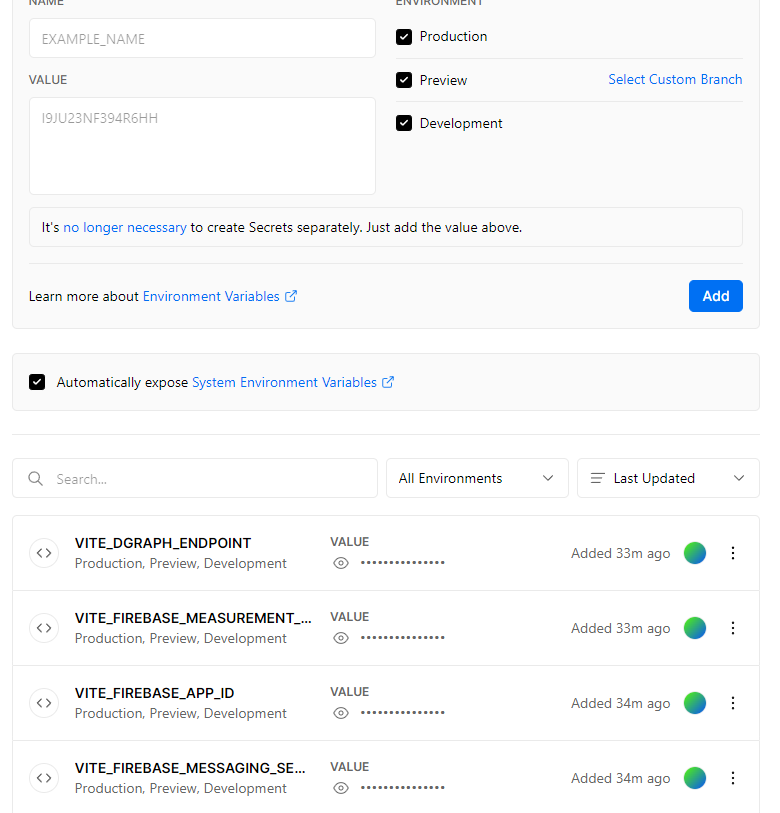The height and width of the screenshot is (813, 780).
Task: Reveal the VITE_DGRAPH_ENDPOINT value with eye icon
Action: click(x=341, y=563)
